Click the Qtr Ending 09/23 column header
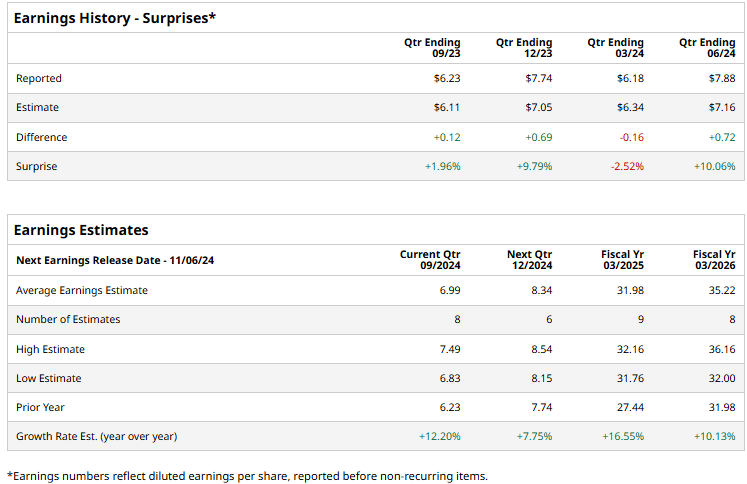The image size is (747, 484). [x=432, y=48]
